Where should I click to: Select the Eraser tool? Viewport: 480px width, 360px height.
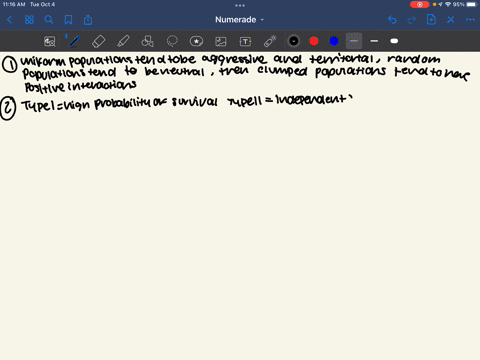tap(98, 41)
